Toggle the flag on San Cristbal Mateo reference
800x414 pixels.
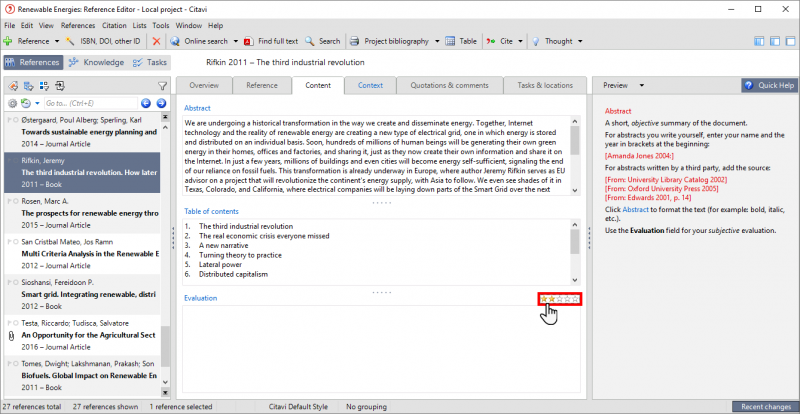click(x=10, y=242)
